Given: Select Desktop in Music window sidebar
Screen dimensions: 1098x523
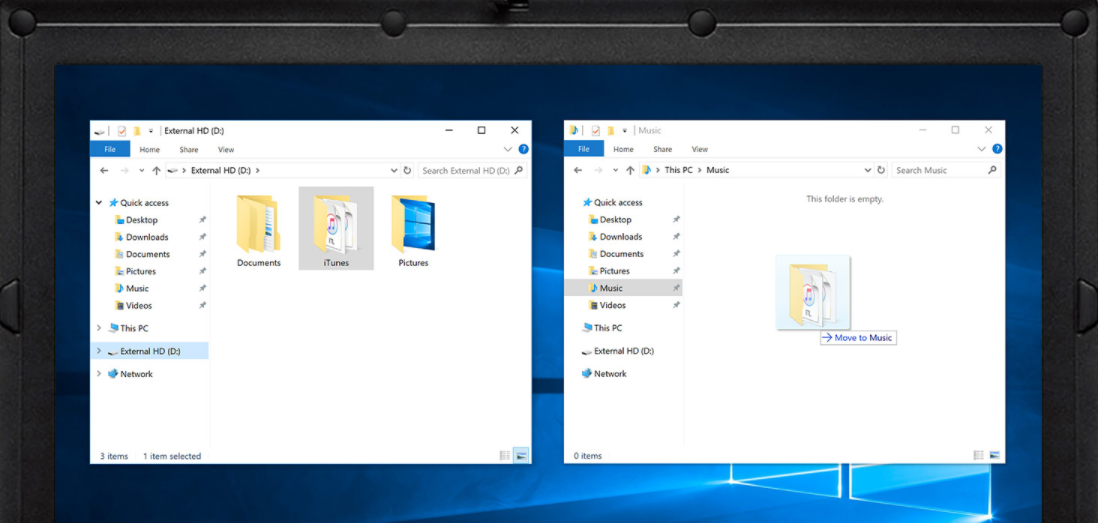Looking at the screenshot, I should point(616,220).
